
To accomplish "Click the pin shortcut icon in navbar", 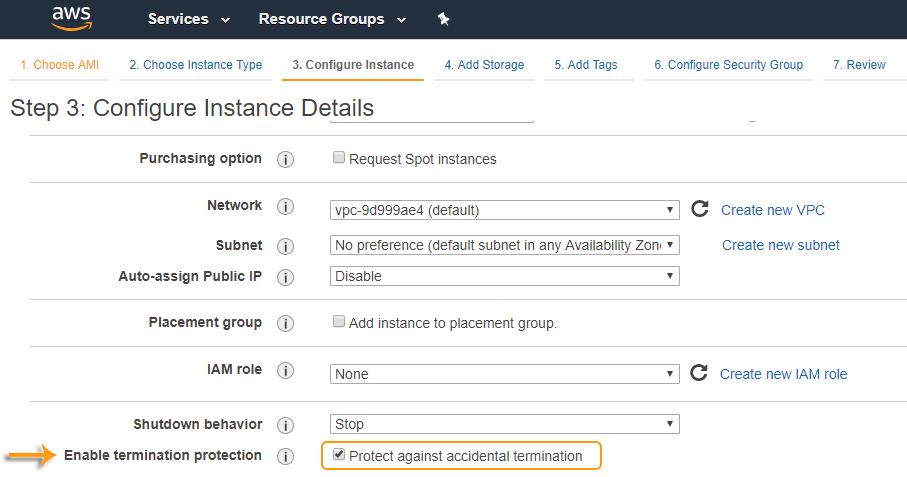I will tap(444, 19).
